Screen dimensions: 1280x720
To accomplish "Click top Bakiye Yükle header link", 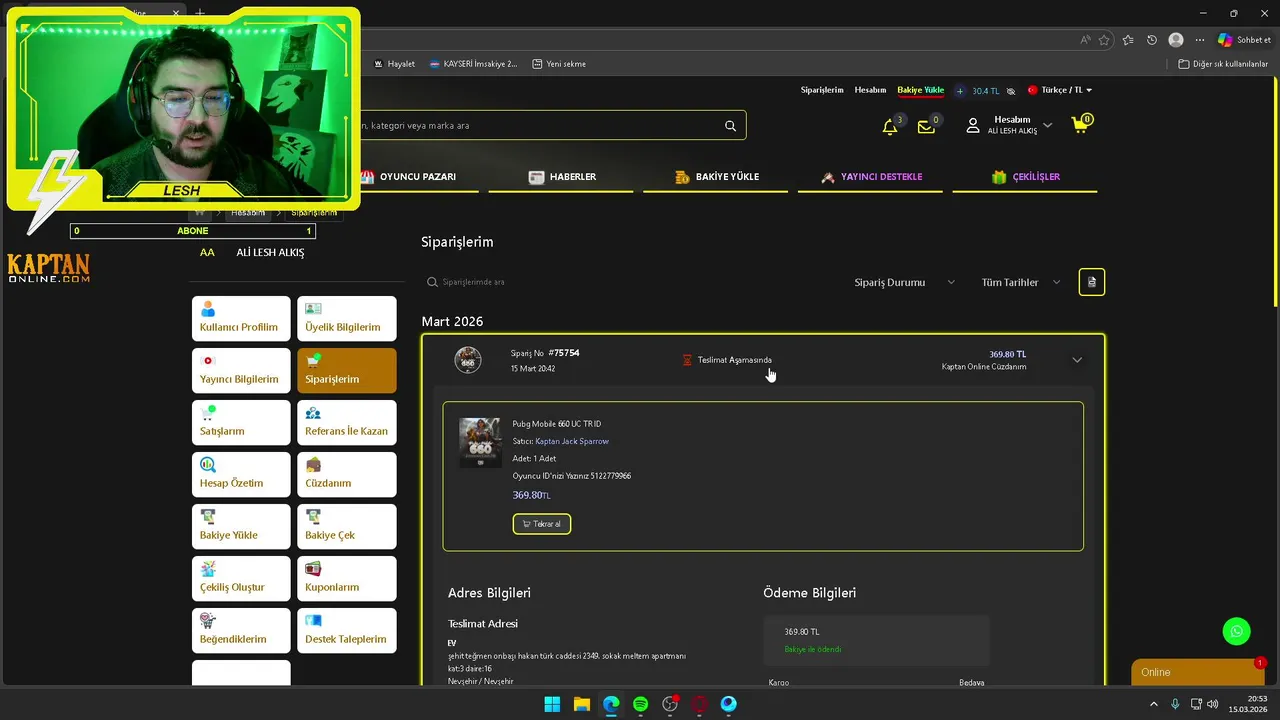I will [x=920, y=90].
